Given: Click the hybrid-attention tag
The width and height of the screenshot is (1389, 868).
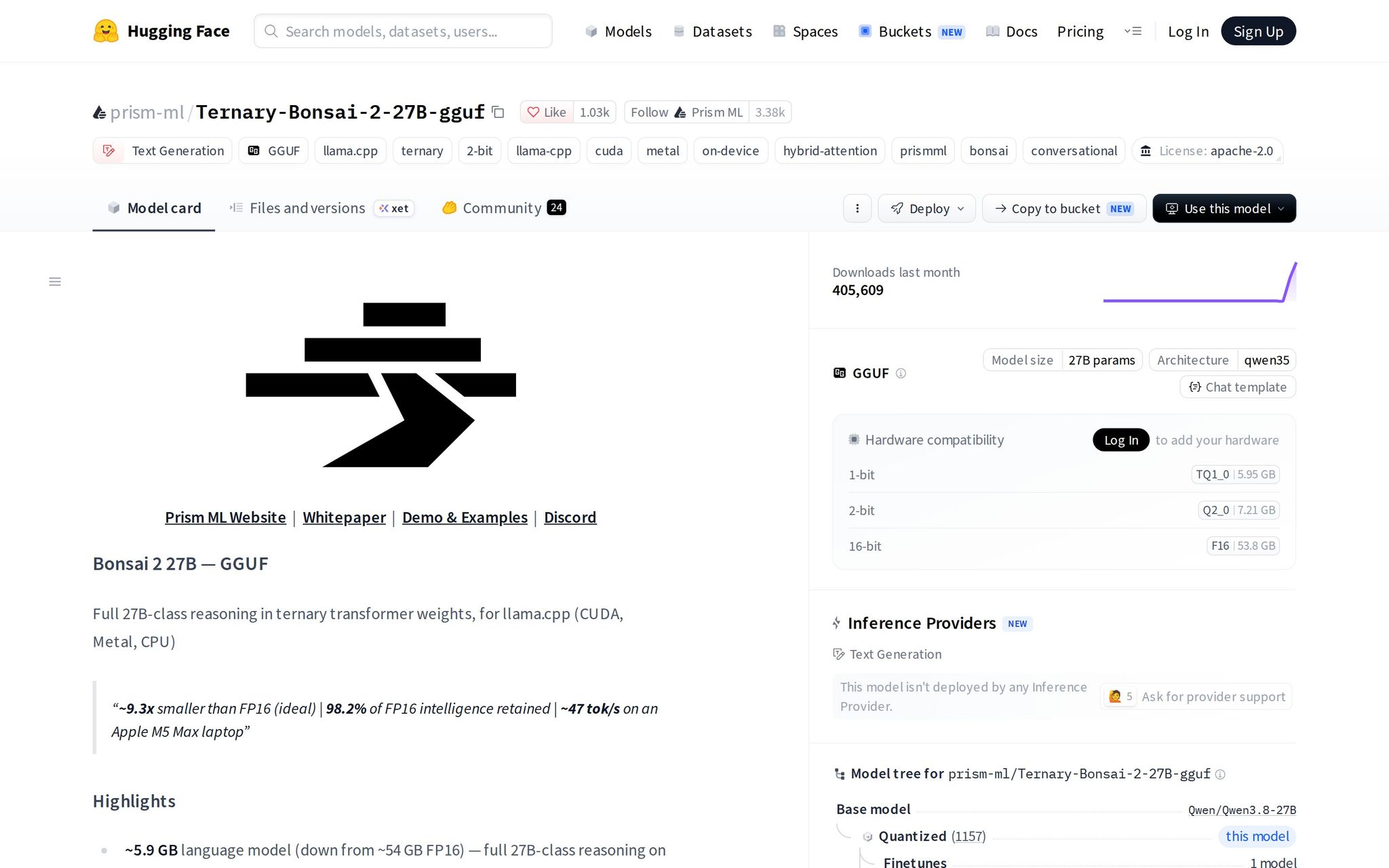Looking at the screenshot, I should [830, 151].
